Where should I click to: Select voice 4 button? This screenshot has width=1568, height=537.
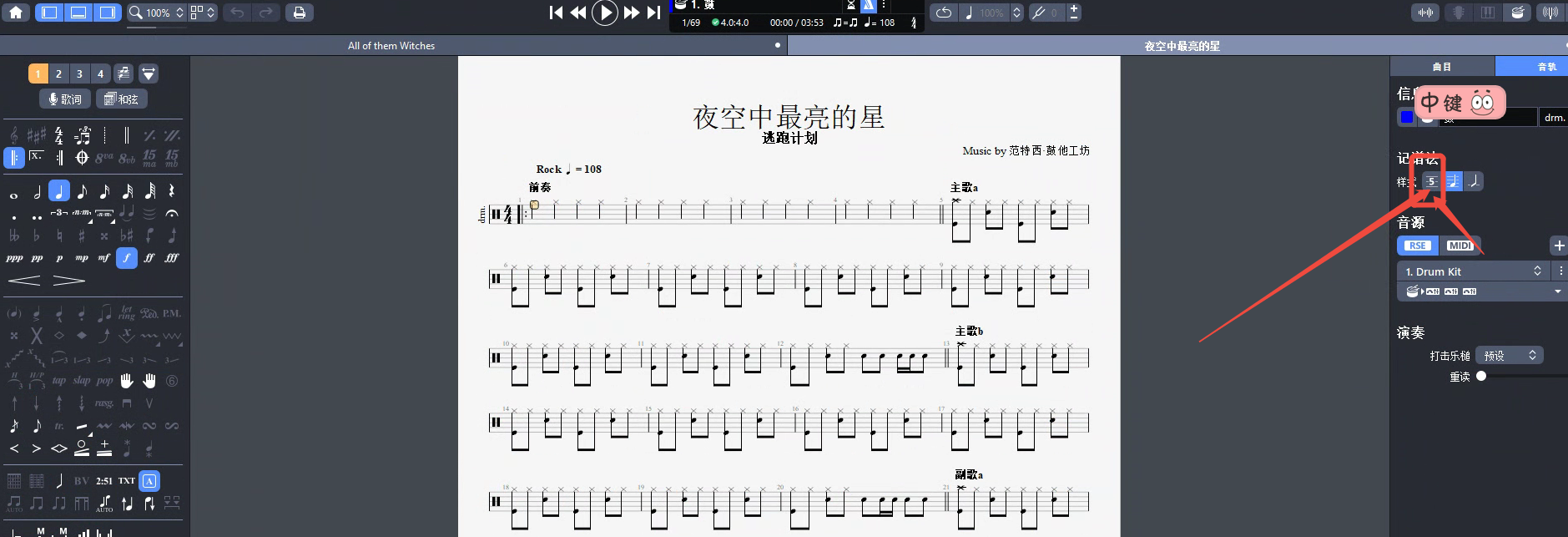(100, 73)
